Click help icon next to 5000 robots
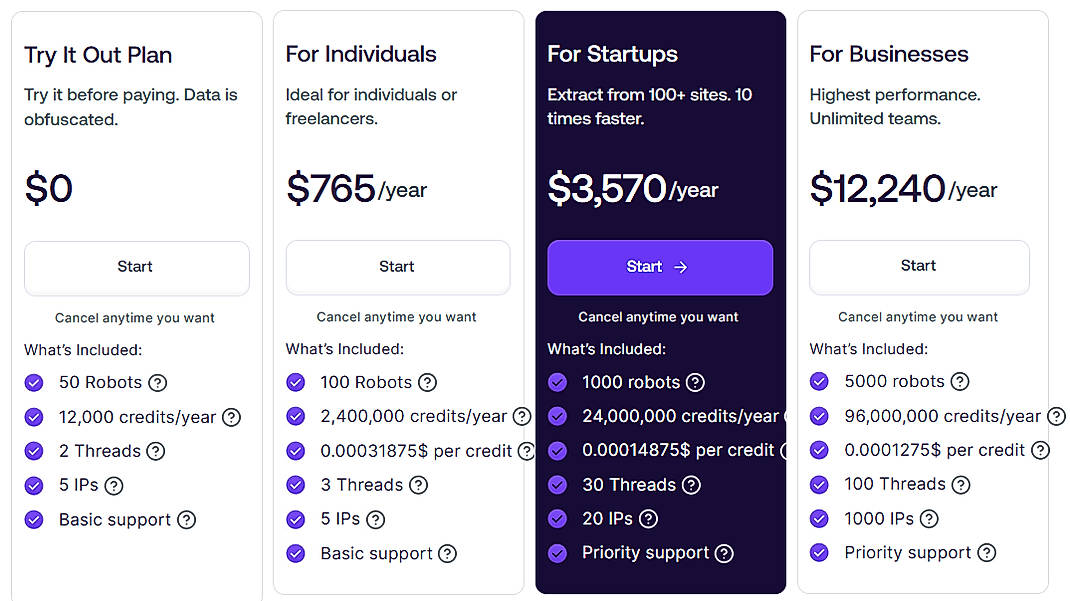The height and width of the screenshot is (601, 1070). (x=960, y=382)
